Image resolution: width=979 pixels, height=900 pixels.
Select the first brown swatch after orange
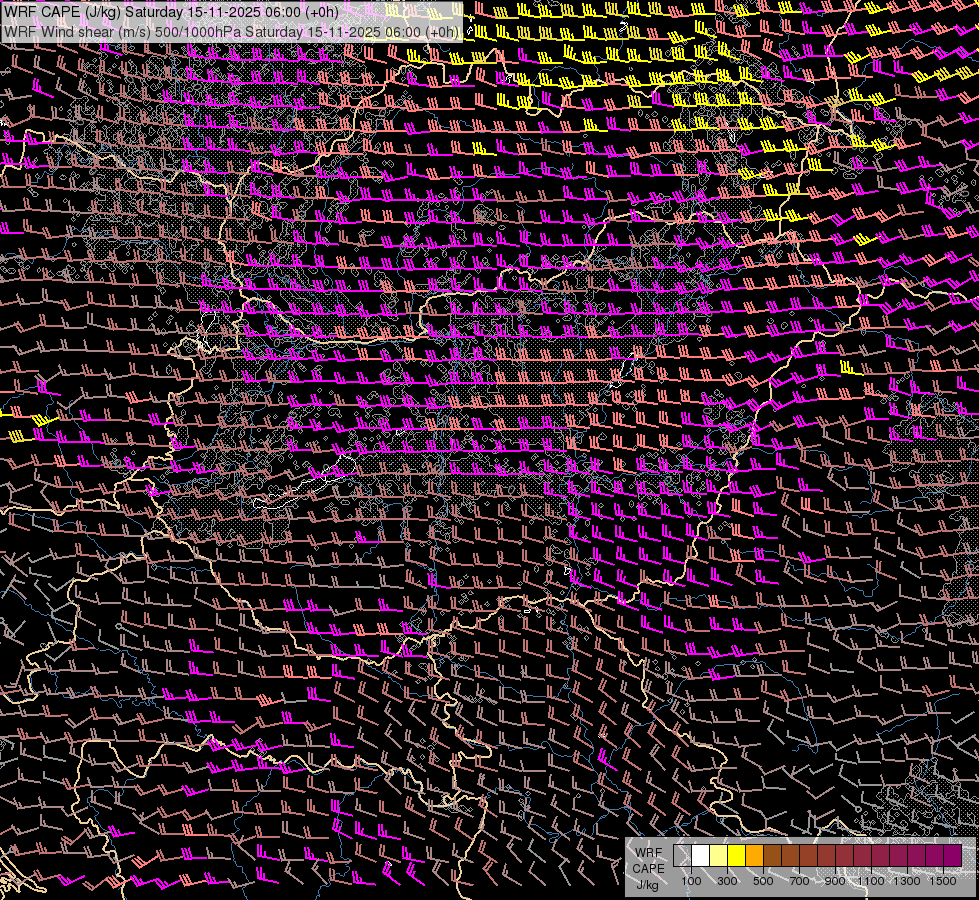pos(772,856)
